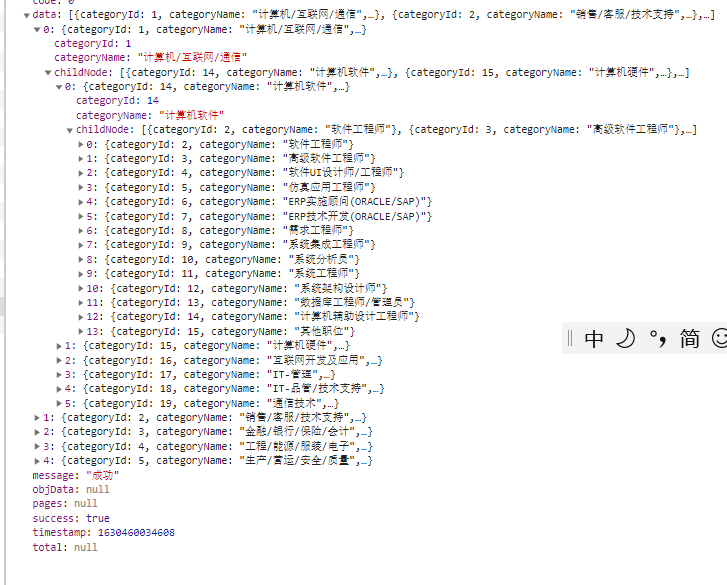Click the IME toolbar drag handle
Viewport: 727px width, 585px height.
(570, 338)
